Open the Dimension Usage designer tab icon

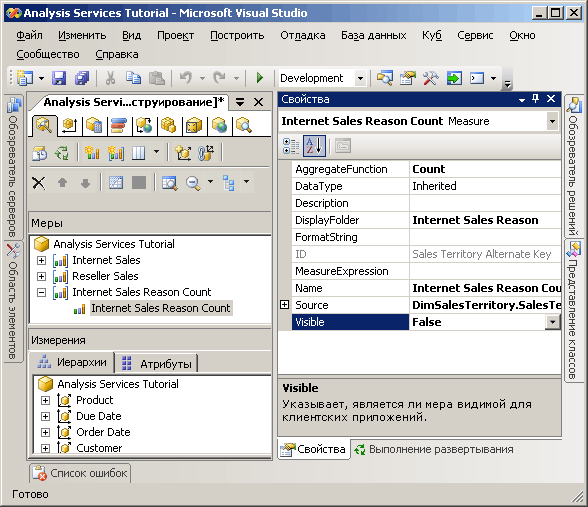point(69,125)
